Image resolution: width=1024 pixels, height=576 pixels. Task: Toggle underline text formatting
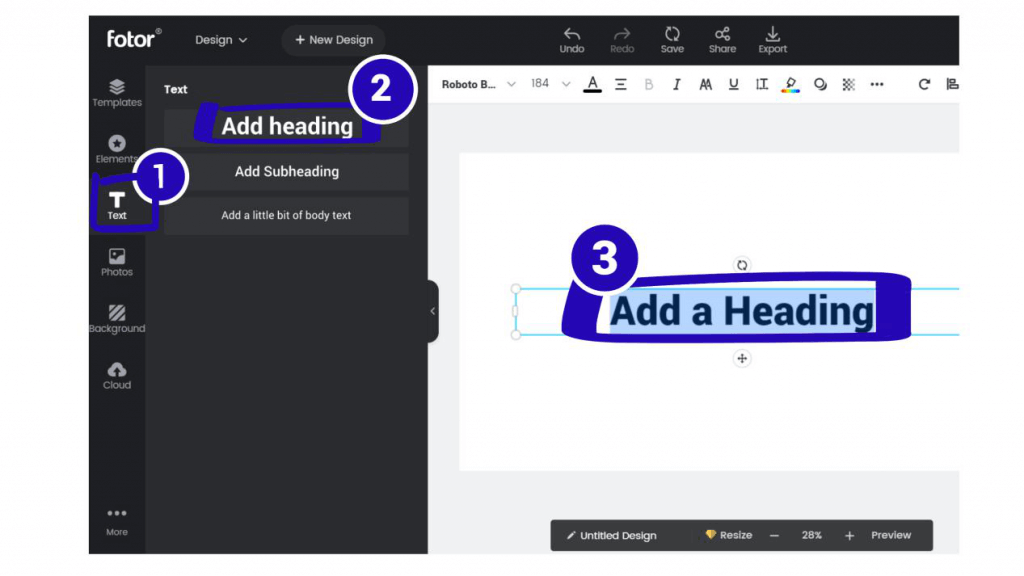point(733,84)
